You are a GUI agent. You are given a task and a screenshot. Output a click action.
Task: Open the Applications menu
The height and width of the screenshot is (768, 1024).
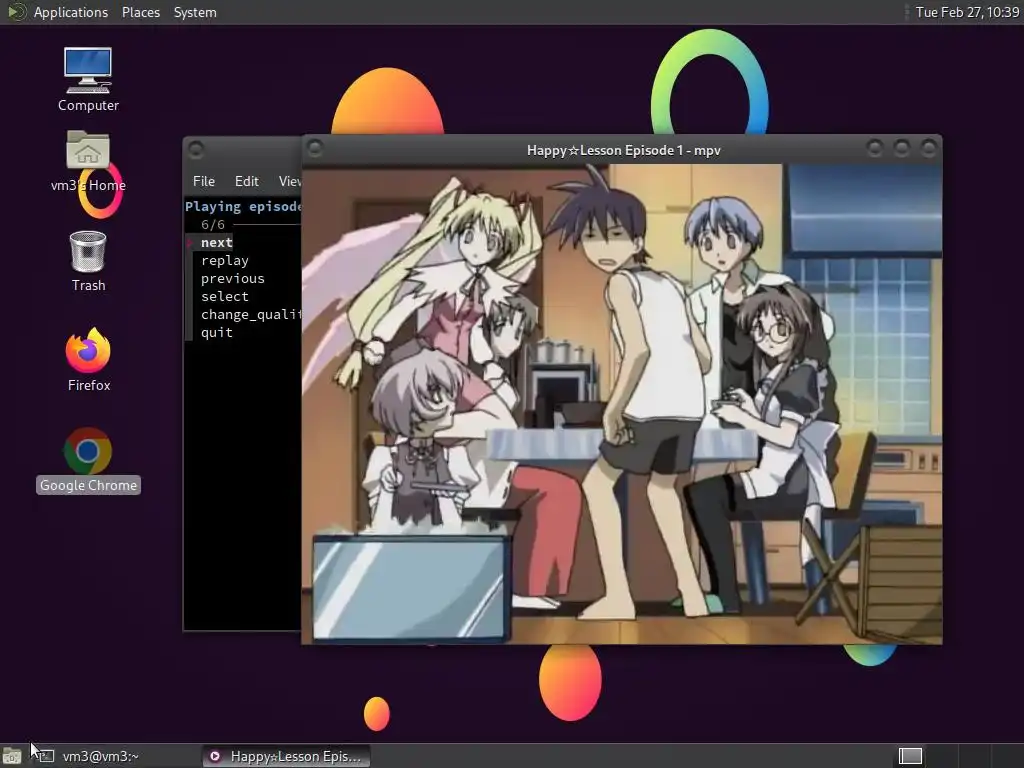click(71, 12)
